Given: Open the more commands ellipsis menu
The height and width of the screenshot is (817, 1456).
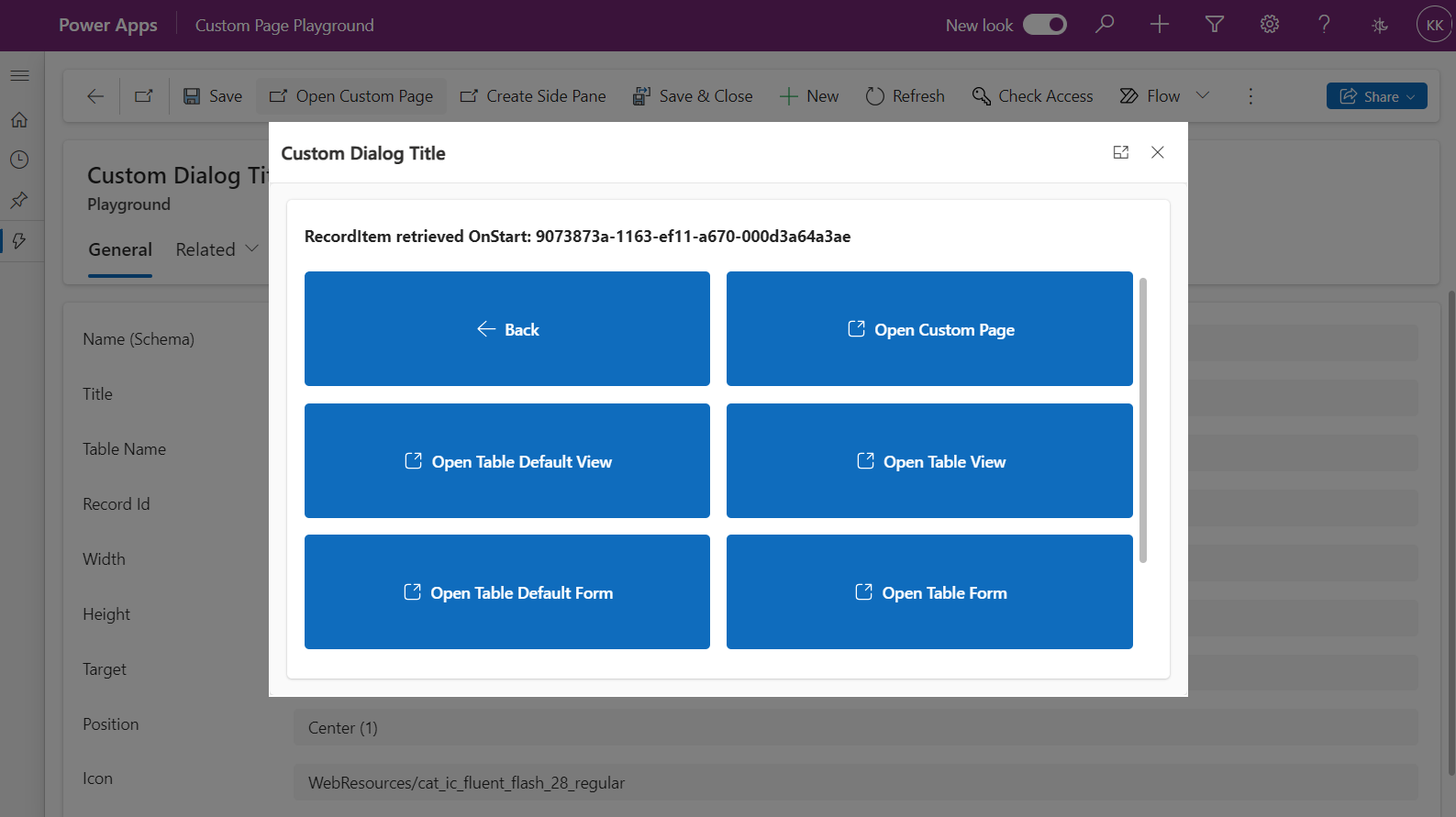Looking at the screenshot, I should pyautogui.click(x=1250, y=96).
